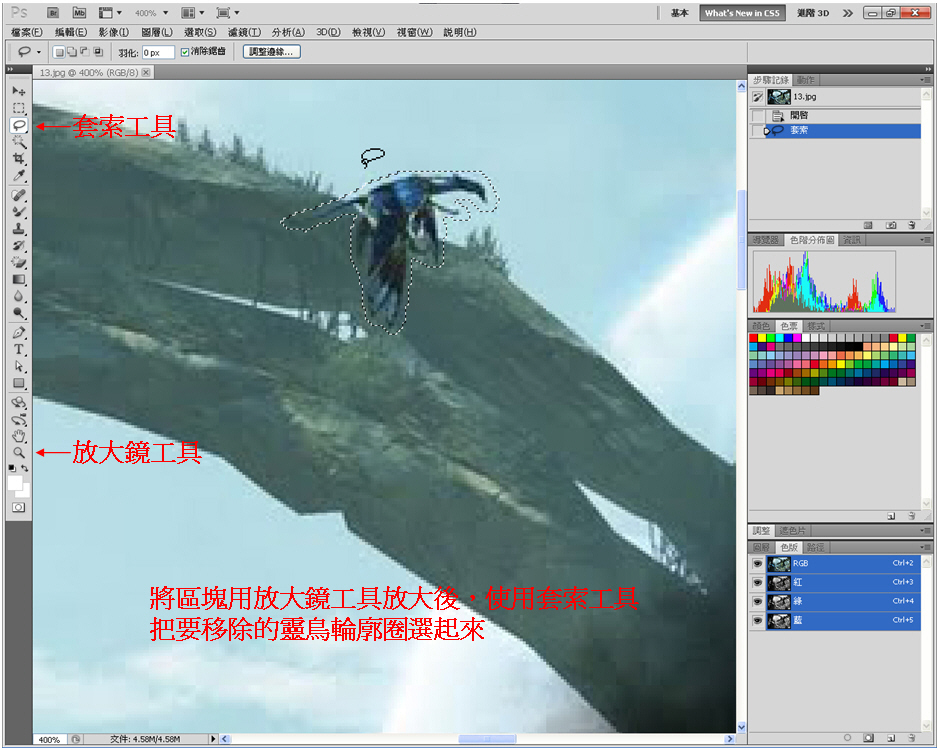The width and height of the screenshot is (938, 750).
Task: Open the 選取(S) menu
Action: tap(200, 32)
